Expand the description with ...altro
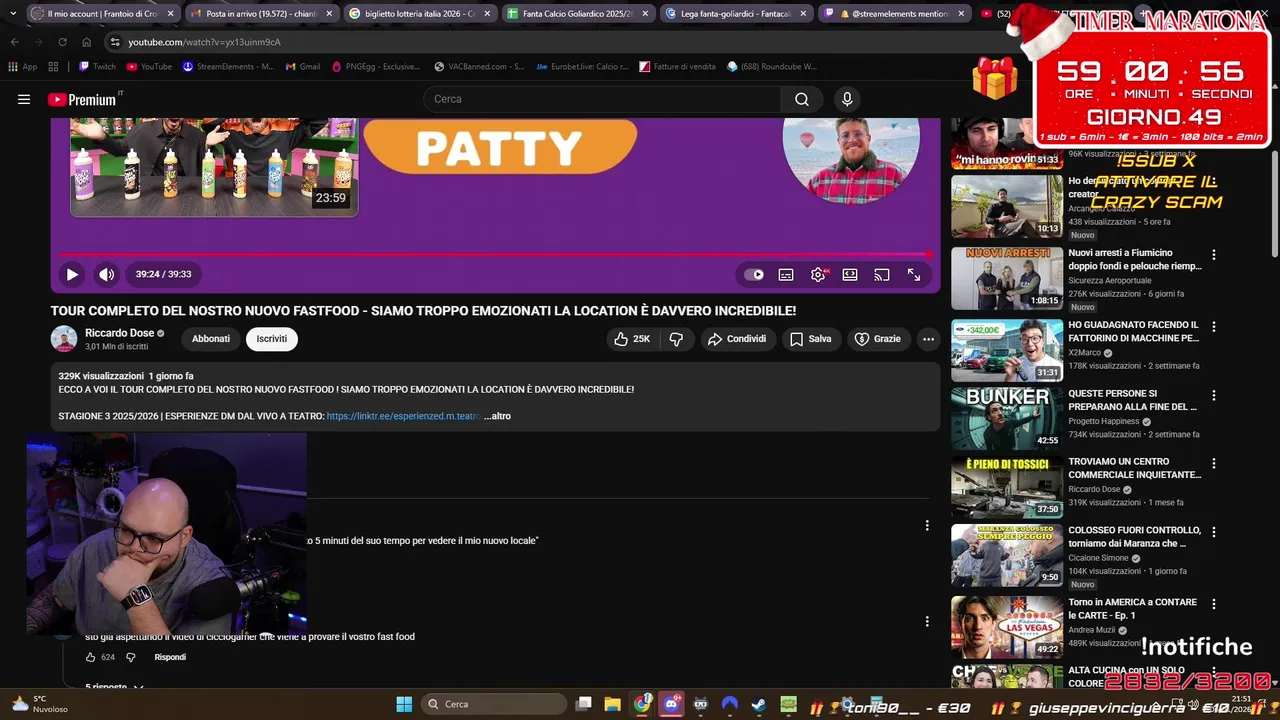Image resolution: width=1280 pixels, height=720 pixels. 497,416
